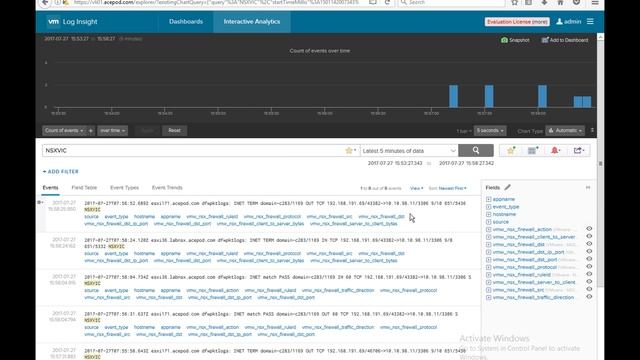Expand the event_type field
Image resolution: width=640 pixels, height=360 pixels.
click(x=489, y=207)
